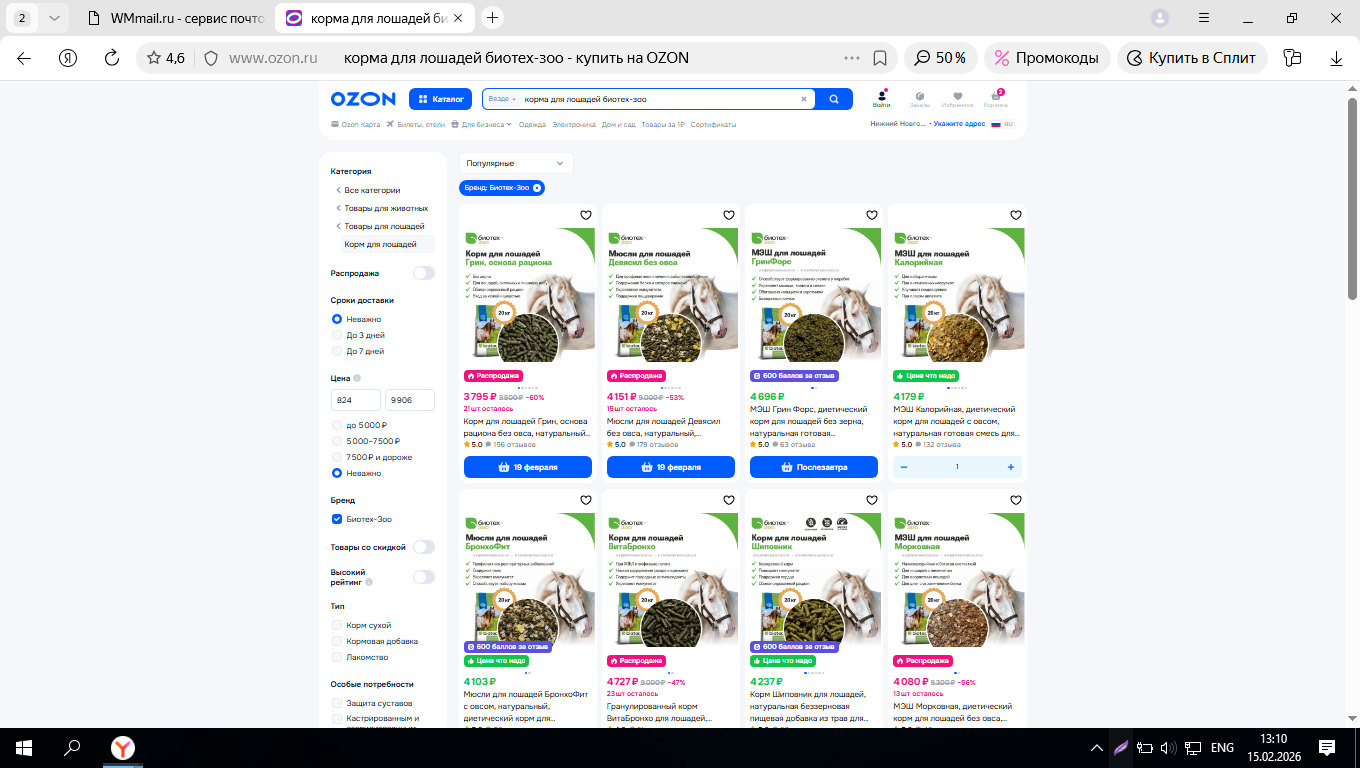The width and height of the screenshot is (1360, 768).
Task: Click the Купить в Сплит button
Action: (1192, 58)
